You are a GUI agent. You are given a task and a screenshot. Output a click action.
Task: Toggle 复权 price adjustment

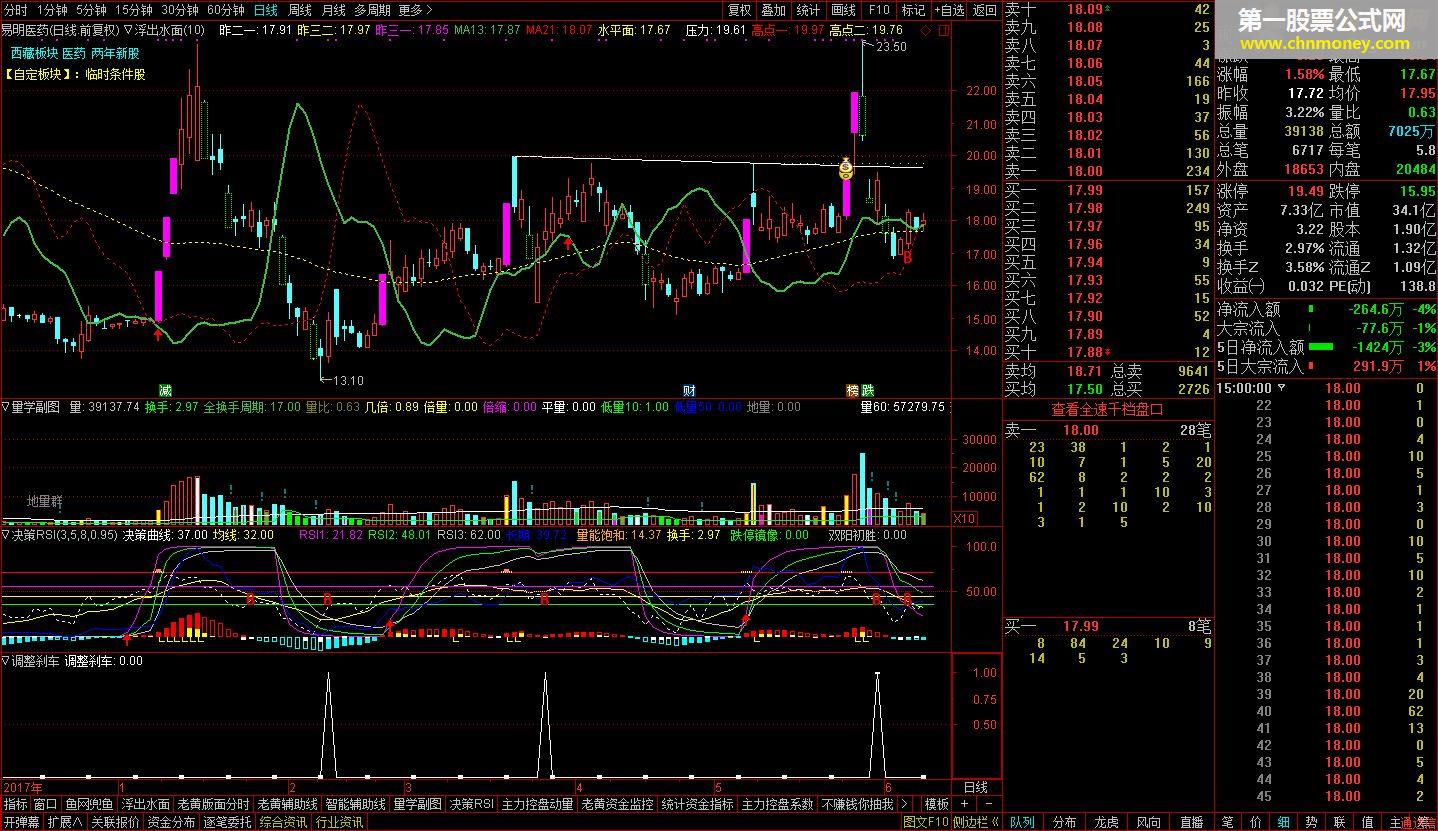tap(739, 10)
